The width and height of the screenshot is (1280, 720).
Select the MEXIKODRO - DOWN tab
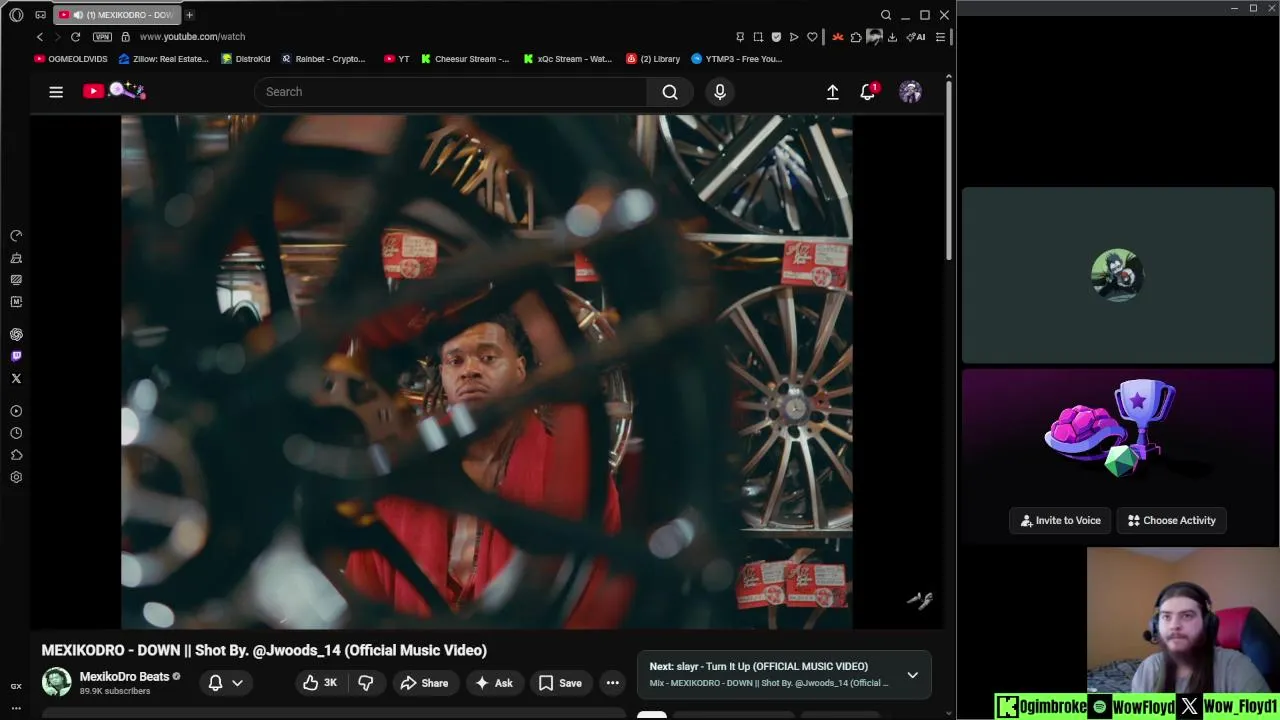pos(115,15)
